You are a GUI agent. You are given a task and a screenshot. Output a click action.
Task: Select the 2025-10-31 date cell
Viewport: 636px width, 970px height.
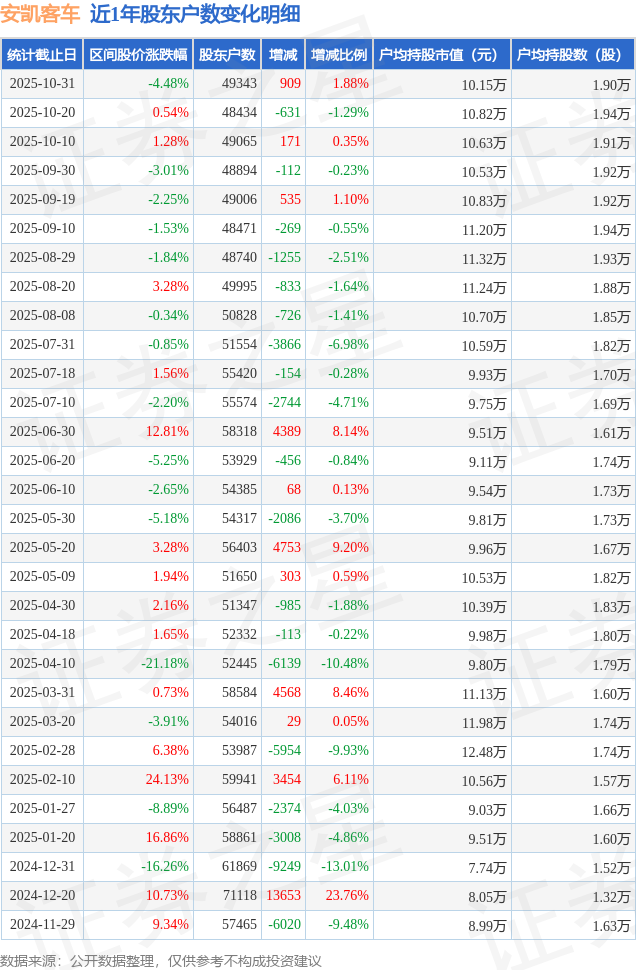pyautogui.click(x=42, y=84)
